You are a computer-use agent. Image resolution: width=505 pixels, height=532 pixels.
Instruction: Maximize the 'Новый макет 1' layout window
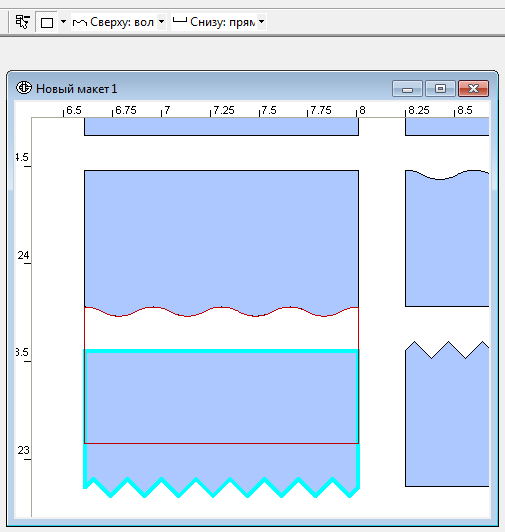(x=440, y=89)
